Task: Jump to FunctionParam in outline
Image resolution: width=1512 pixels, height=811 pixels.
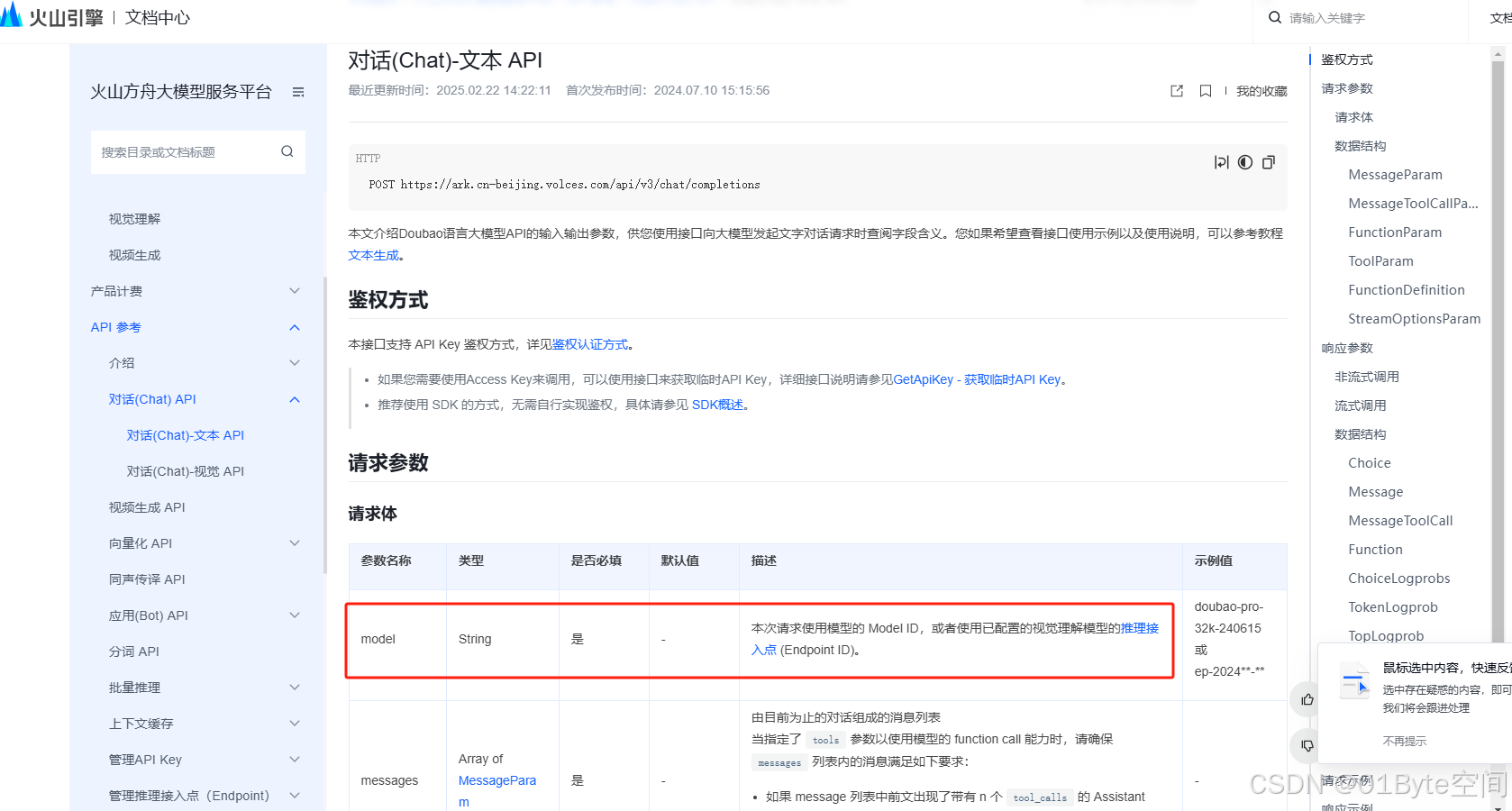Action: (x=1395, y=232)
